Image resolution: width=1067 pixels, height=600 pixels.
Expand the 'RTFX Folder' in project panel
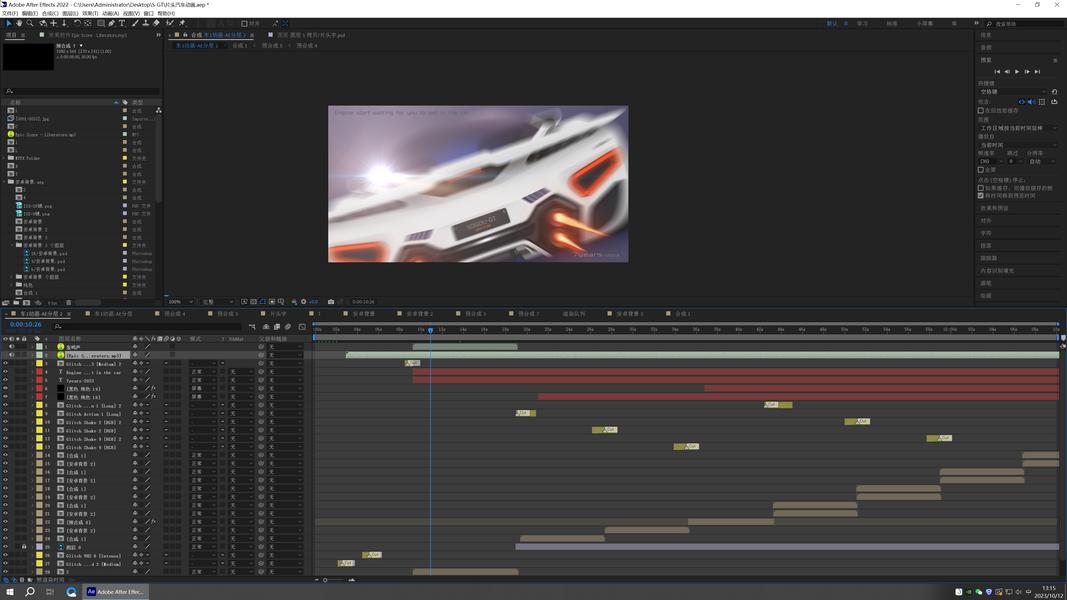(x=5, y=158)
